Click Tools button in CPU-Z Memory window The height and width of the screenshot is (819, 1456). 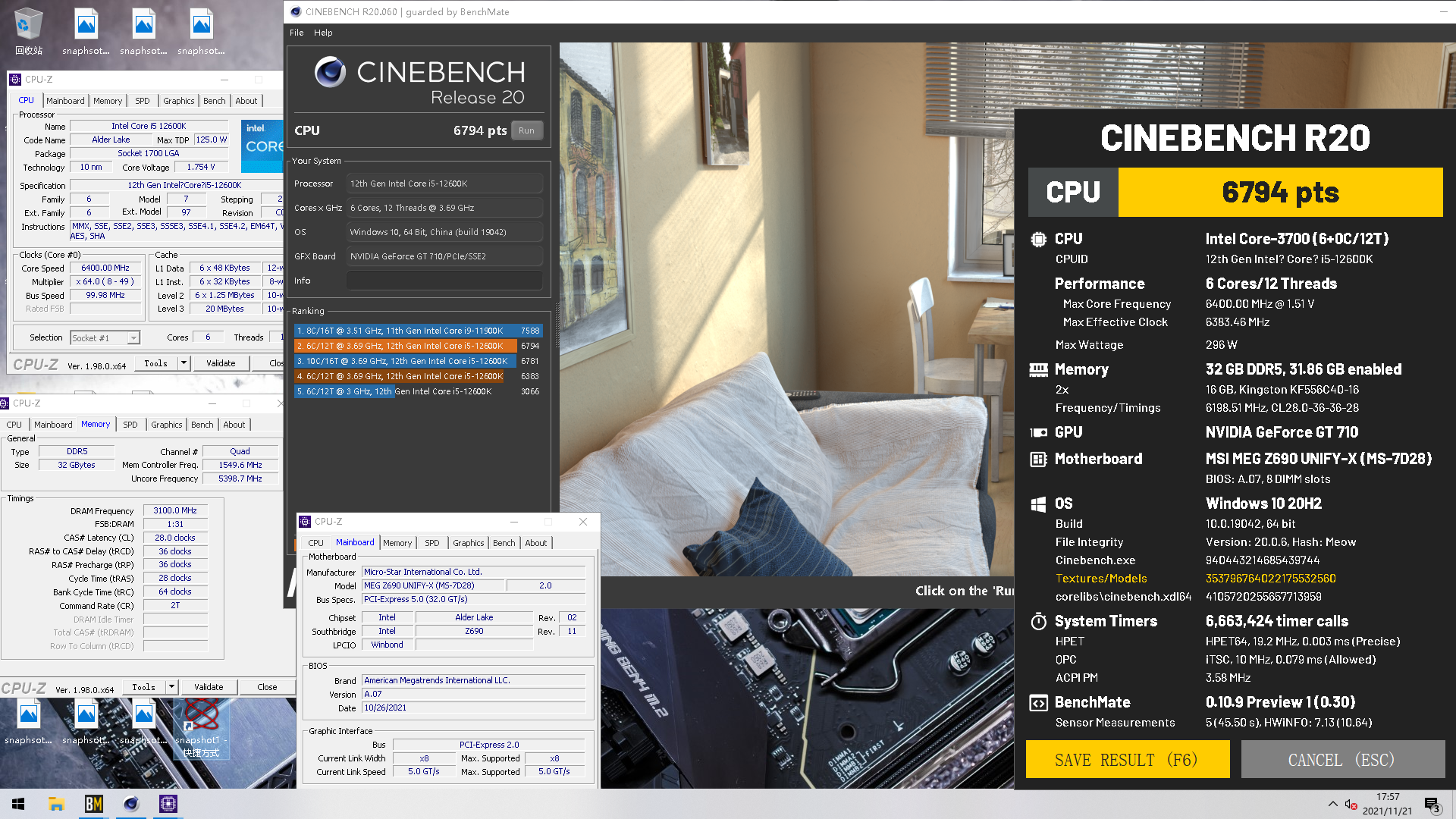point(144,687)
